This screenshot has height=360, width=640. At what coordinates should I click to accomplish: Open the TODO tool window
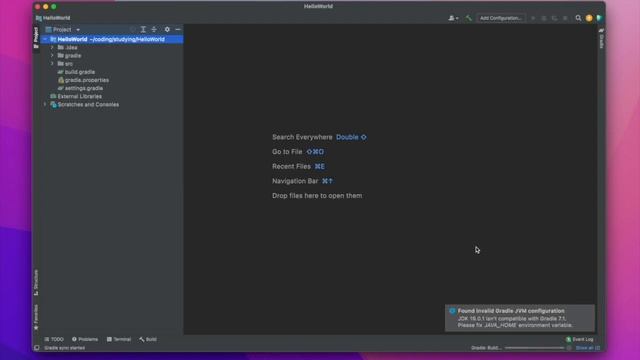pyautogui.click(x=54, y=339)
